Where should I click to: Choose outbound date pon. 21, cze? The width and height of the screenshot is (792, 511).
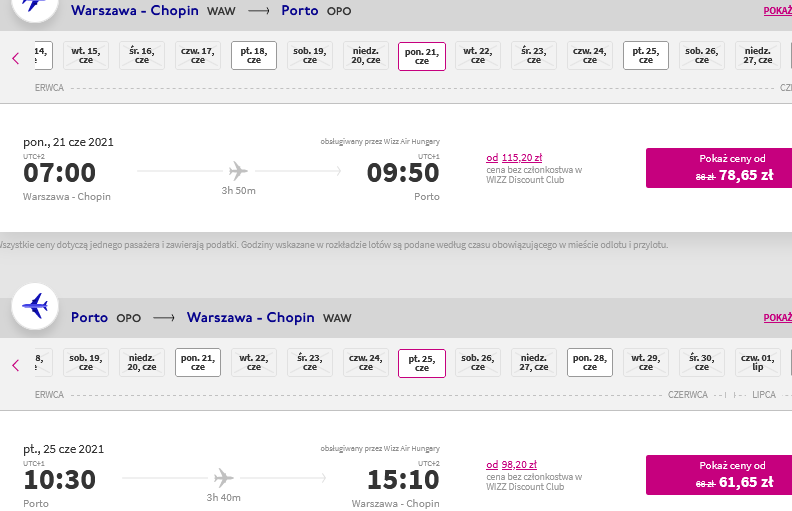tap(422, 57)
